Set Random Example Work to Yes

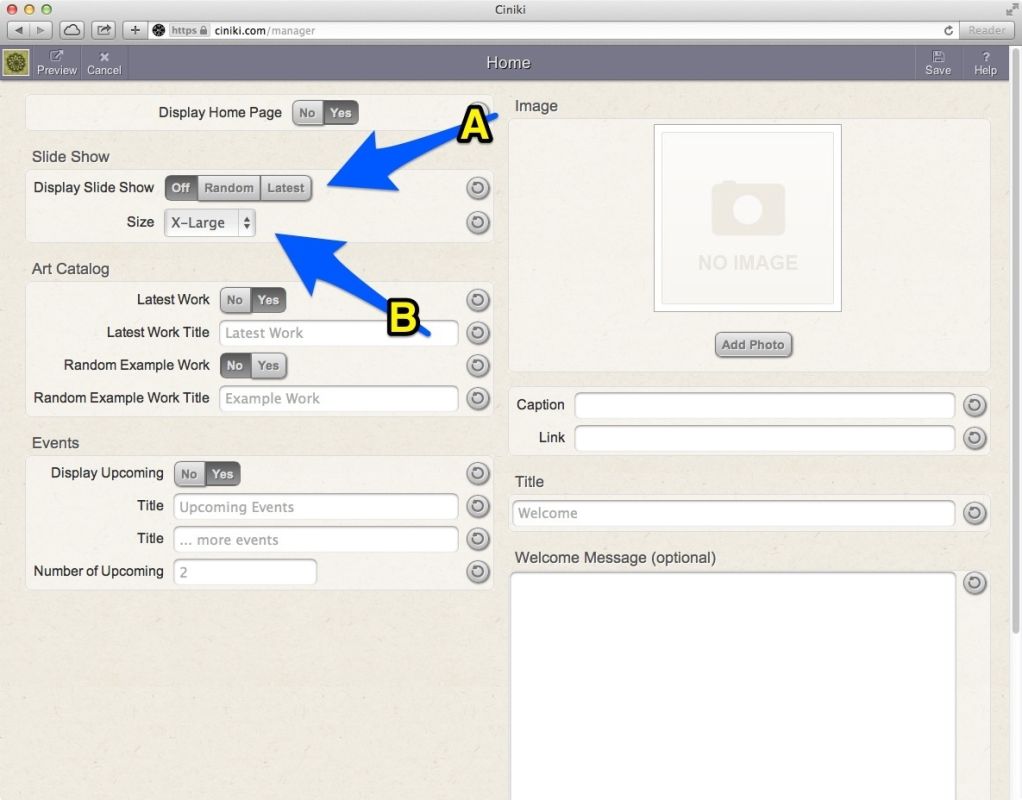click(269, 365)
